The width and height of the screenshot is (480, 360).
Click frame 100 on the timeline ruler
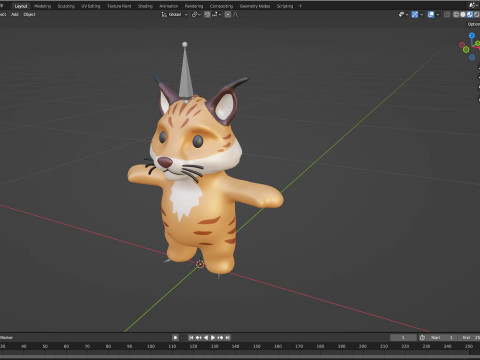(x=151, y=346)
